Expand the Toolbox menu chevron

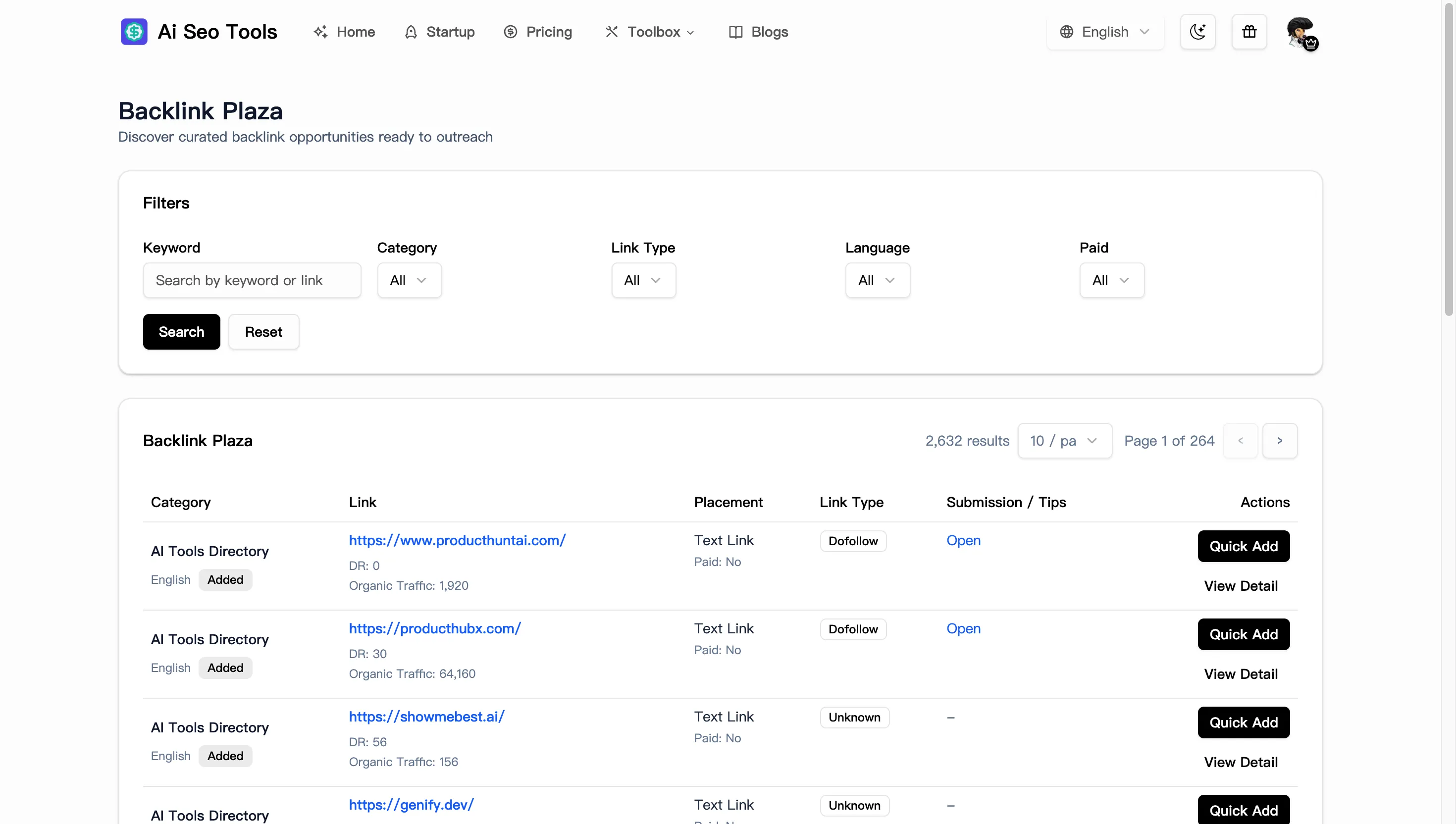[691, 32]
